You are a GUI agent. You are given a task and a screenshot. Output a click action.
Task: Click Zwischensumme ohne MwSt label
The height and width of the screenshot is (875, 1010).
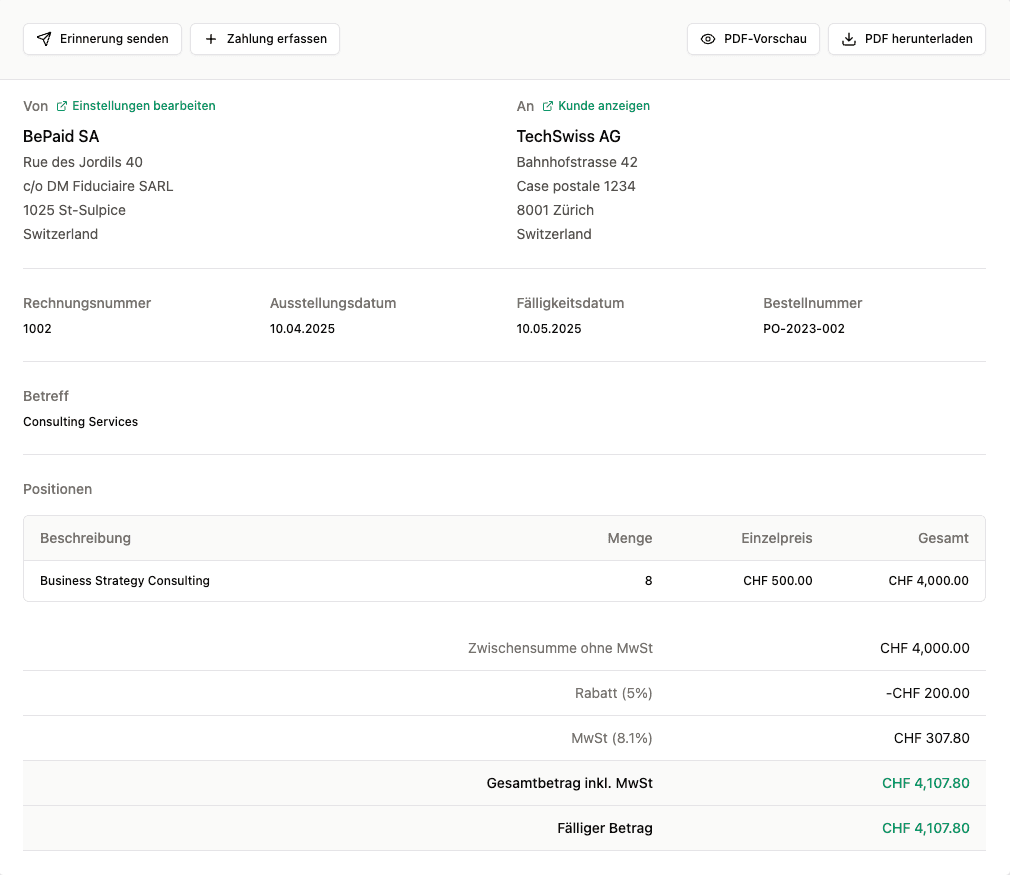tap(560, 649)
